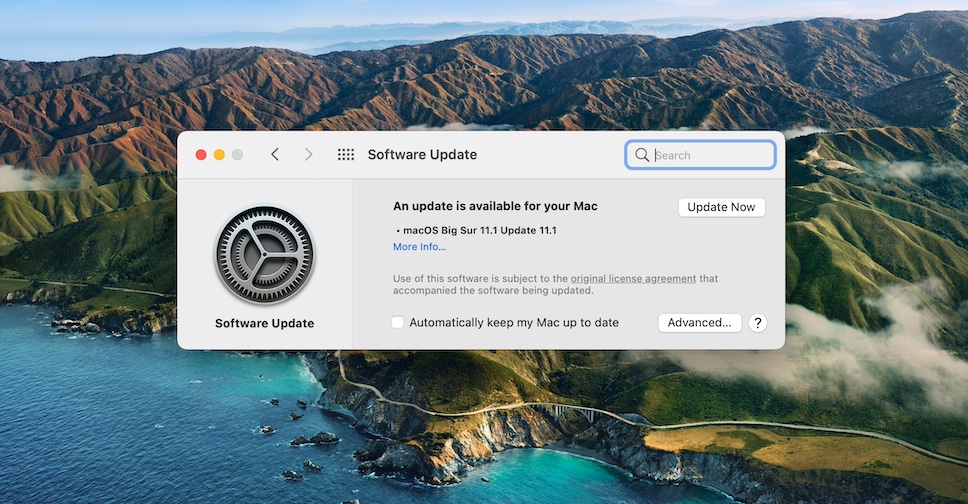Select the macOS Big Sur 11.1 update entry
968x504 pixels.
pyautogui.click(x=478, y=230)
